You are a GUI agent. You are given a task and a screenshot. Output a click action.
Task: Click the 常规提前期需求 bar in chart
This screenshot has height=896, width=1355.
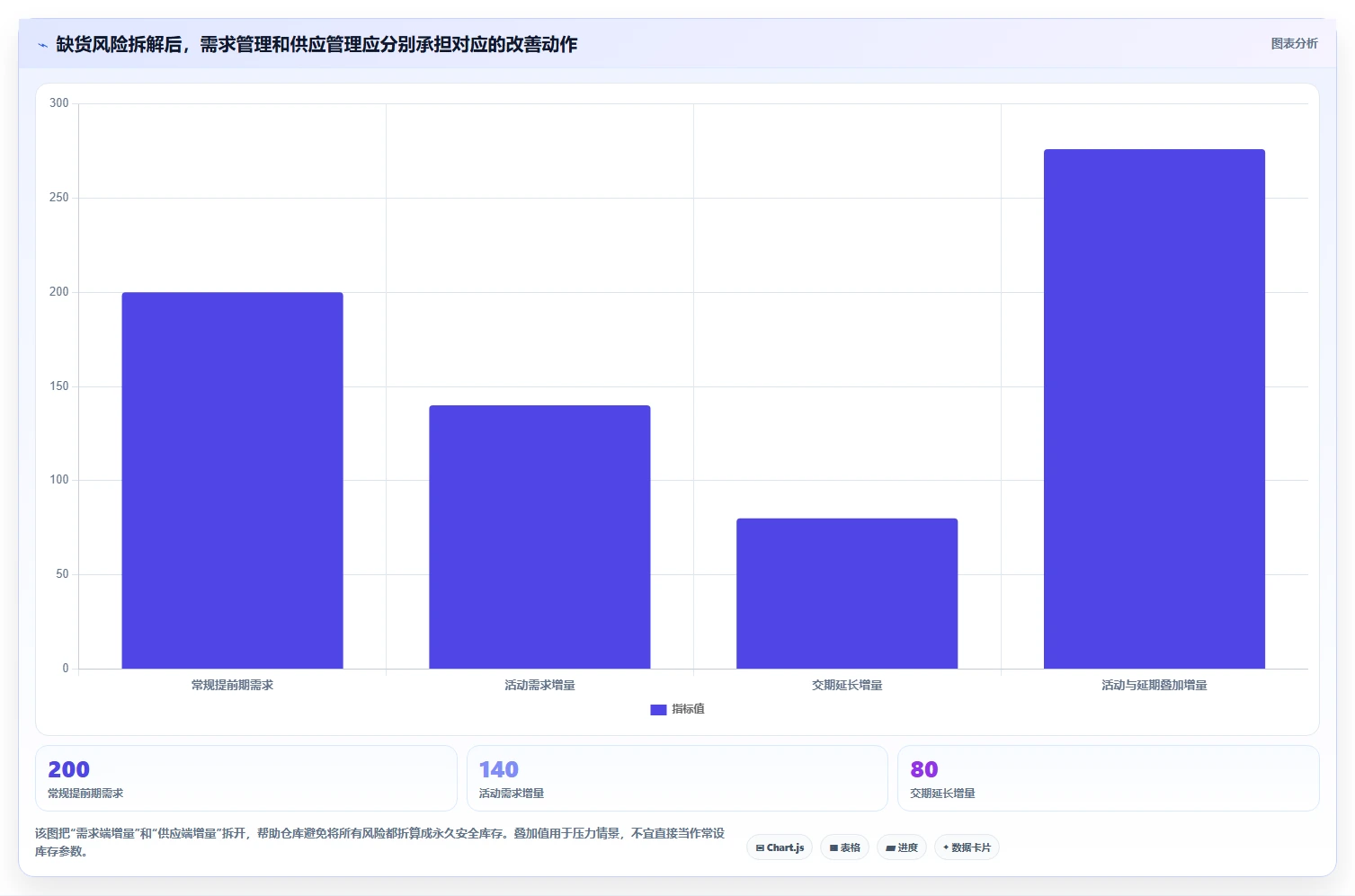coord(232,480)
